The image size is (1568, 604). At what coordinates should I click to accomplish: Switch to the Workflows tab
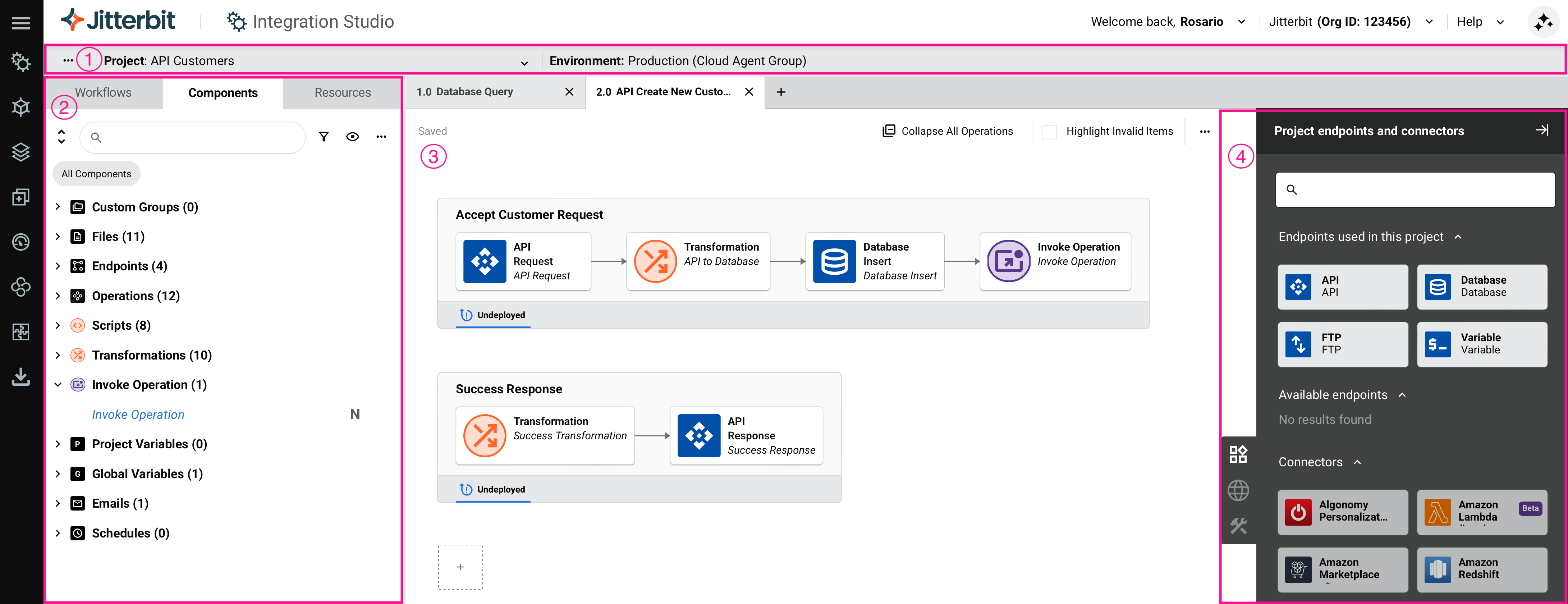(103, 92)
